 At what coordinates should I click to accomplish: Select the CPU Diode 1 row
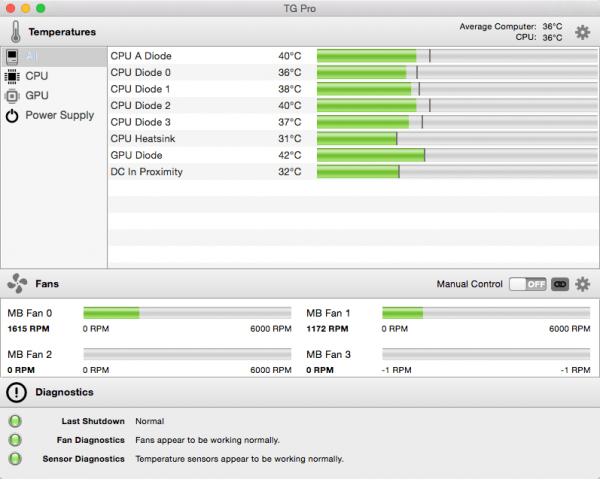coord(353,89)
